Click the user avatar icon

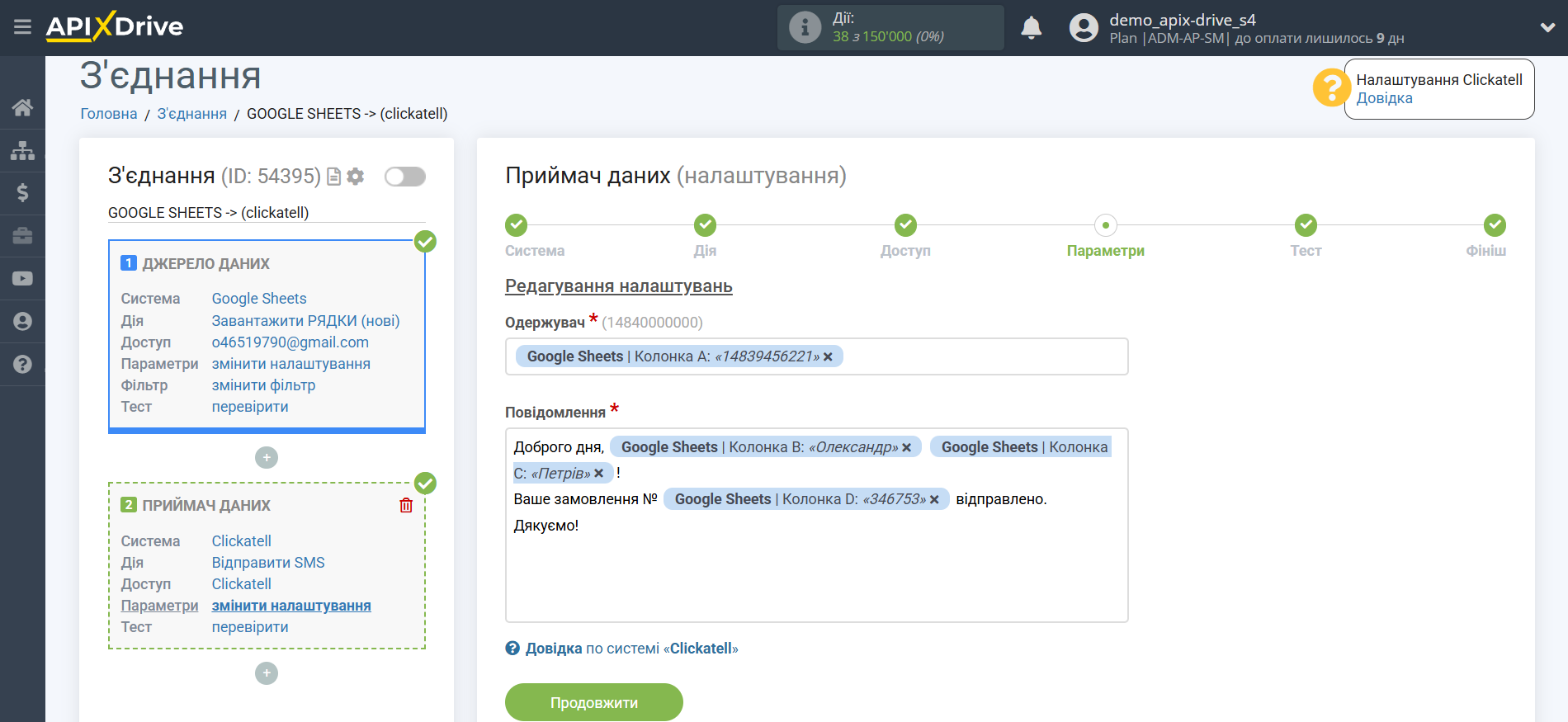[x=1084, y=28]
